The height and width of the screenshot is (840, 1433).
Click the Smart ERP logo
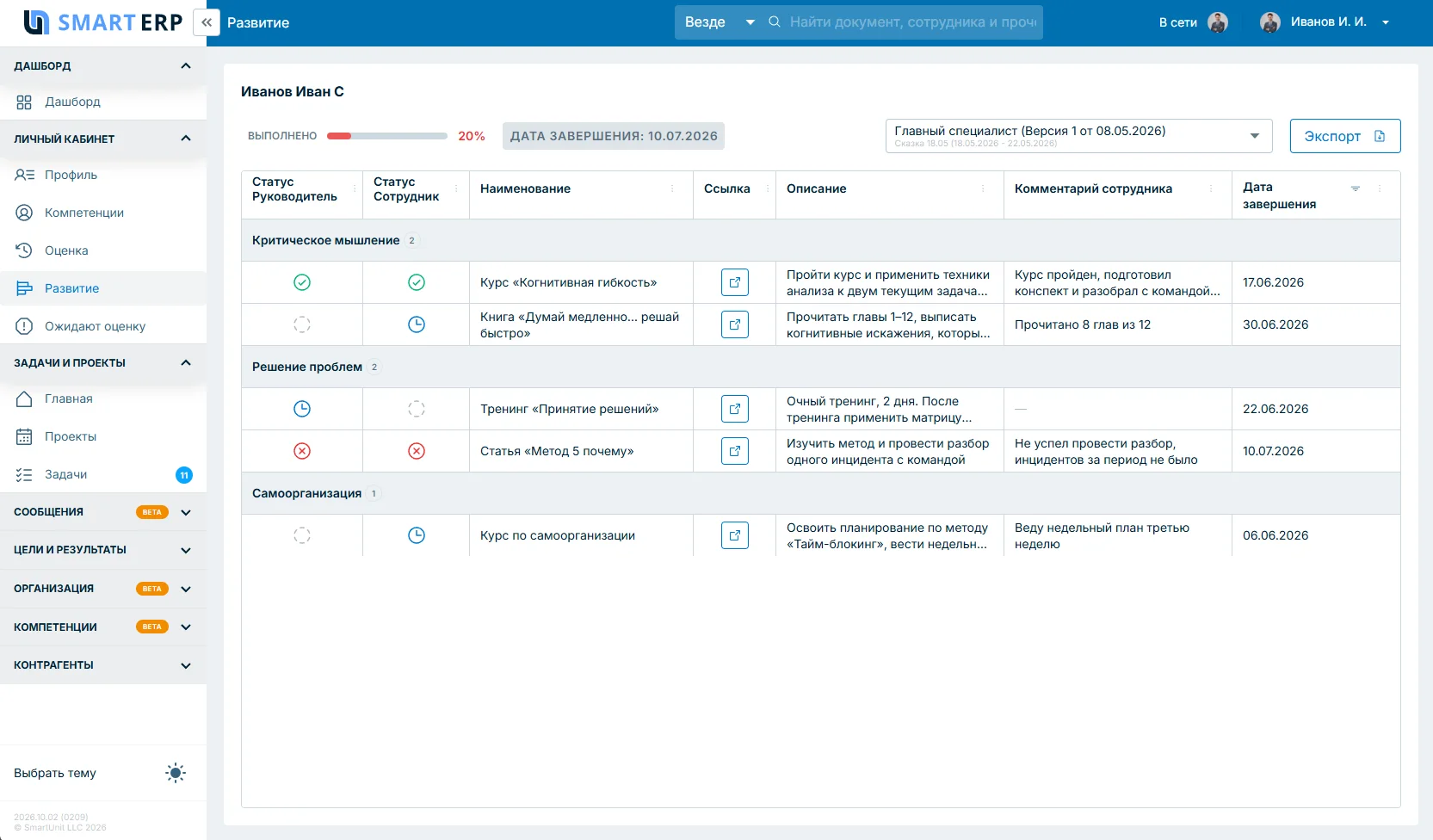point(103,22)
